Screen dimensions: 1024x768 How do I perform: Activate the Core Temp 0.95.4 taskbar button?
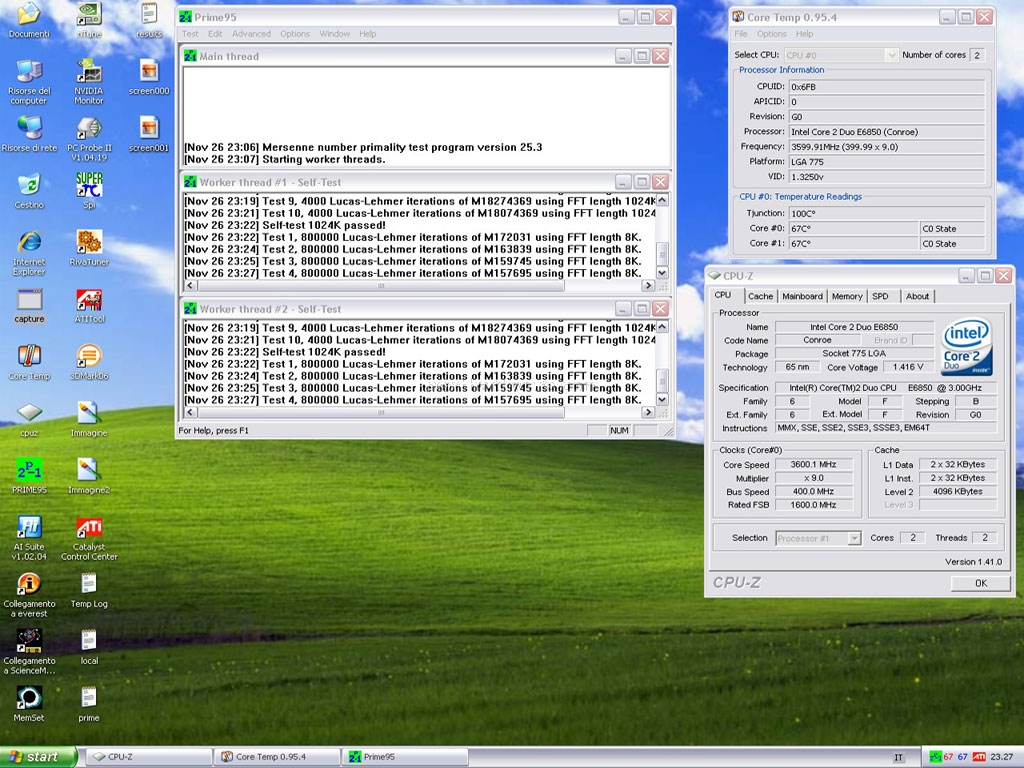tap(277, 757)
